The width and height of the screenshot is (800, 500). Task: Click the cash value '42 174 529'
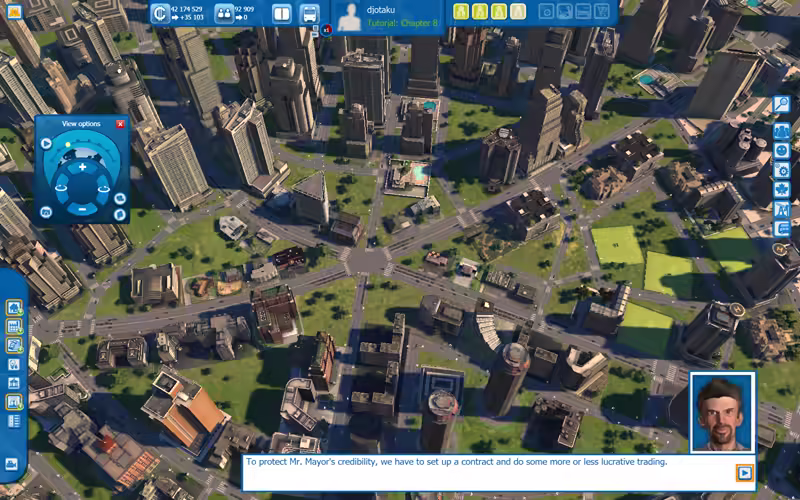click(x=186, y=9)
